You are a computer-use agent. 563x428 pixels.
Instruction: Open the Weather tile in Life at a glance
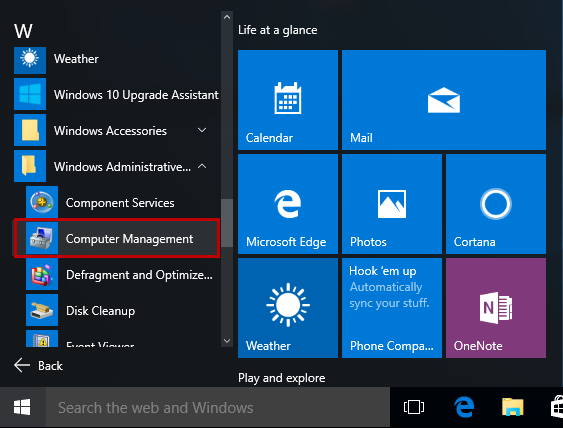(288, 308)
